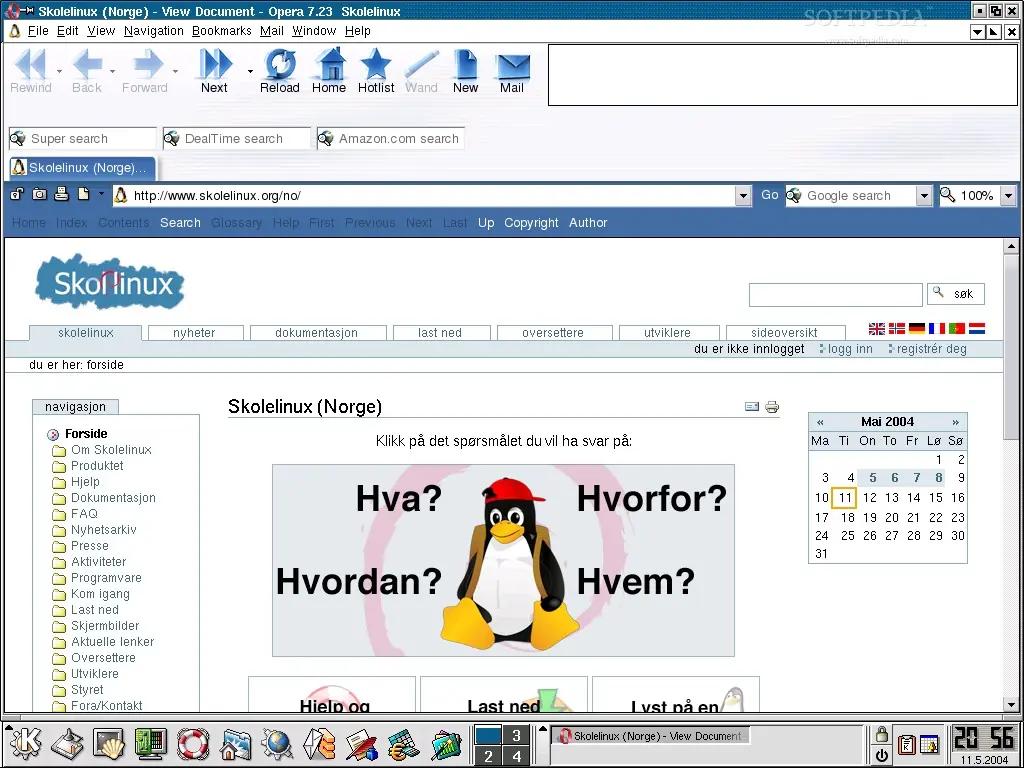Click the lock screen padlock icon

[x=882, y=734]
